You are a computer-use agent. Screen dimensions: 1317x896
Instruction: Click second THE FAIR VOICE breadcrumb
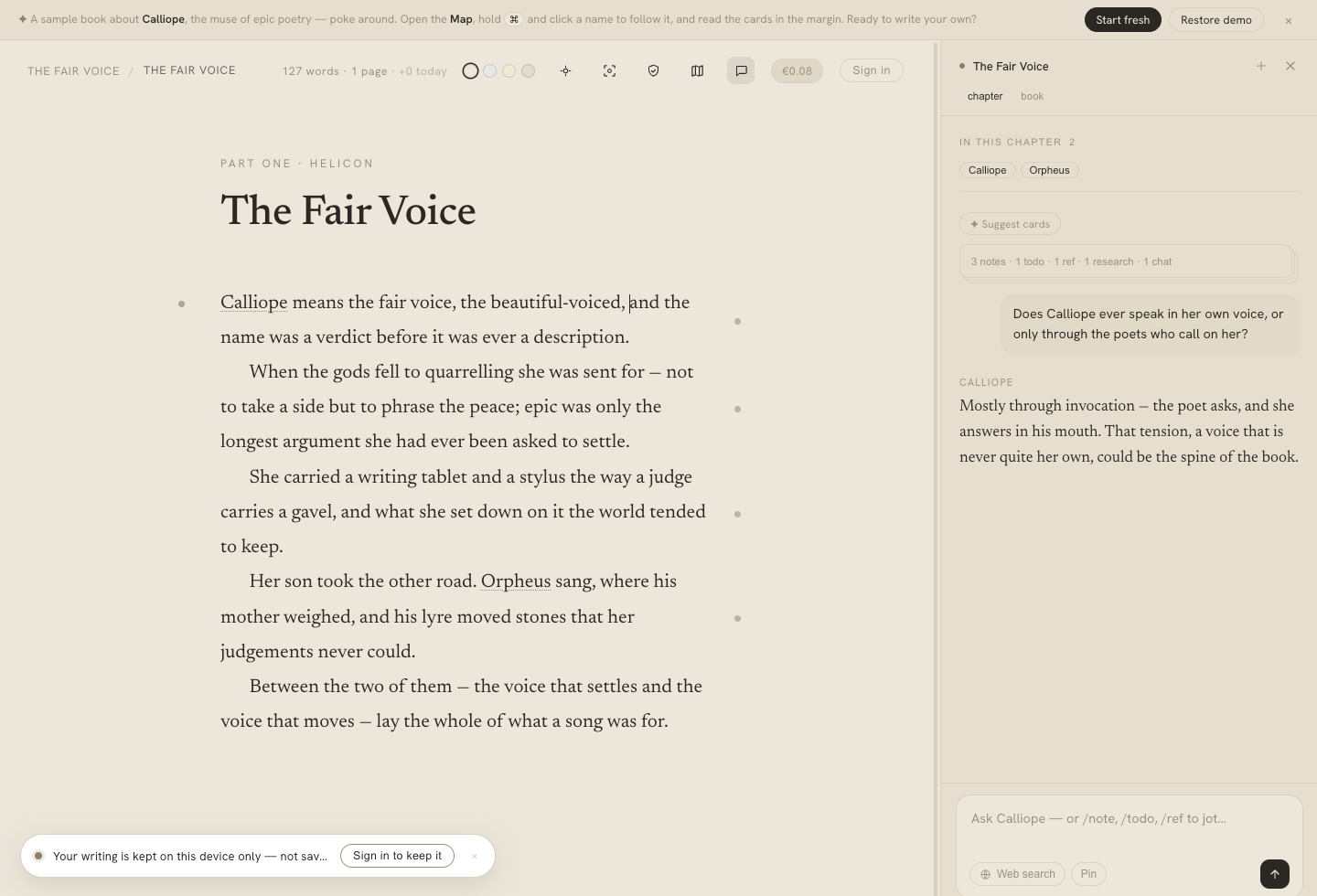click(x=189, y=70)
